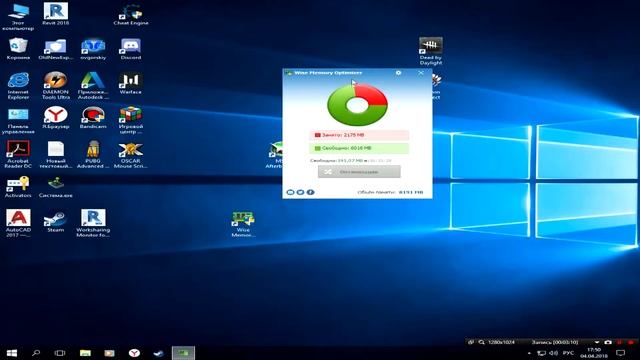The width and height of the screenshot is (640, 360).
Task: Select the DAEMON Tools Ultra desktop icon
Action: tap(56, 86)
